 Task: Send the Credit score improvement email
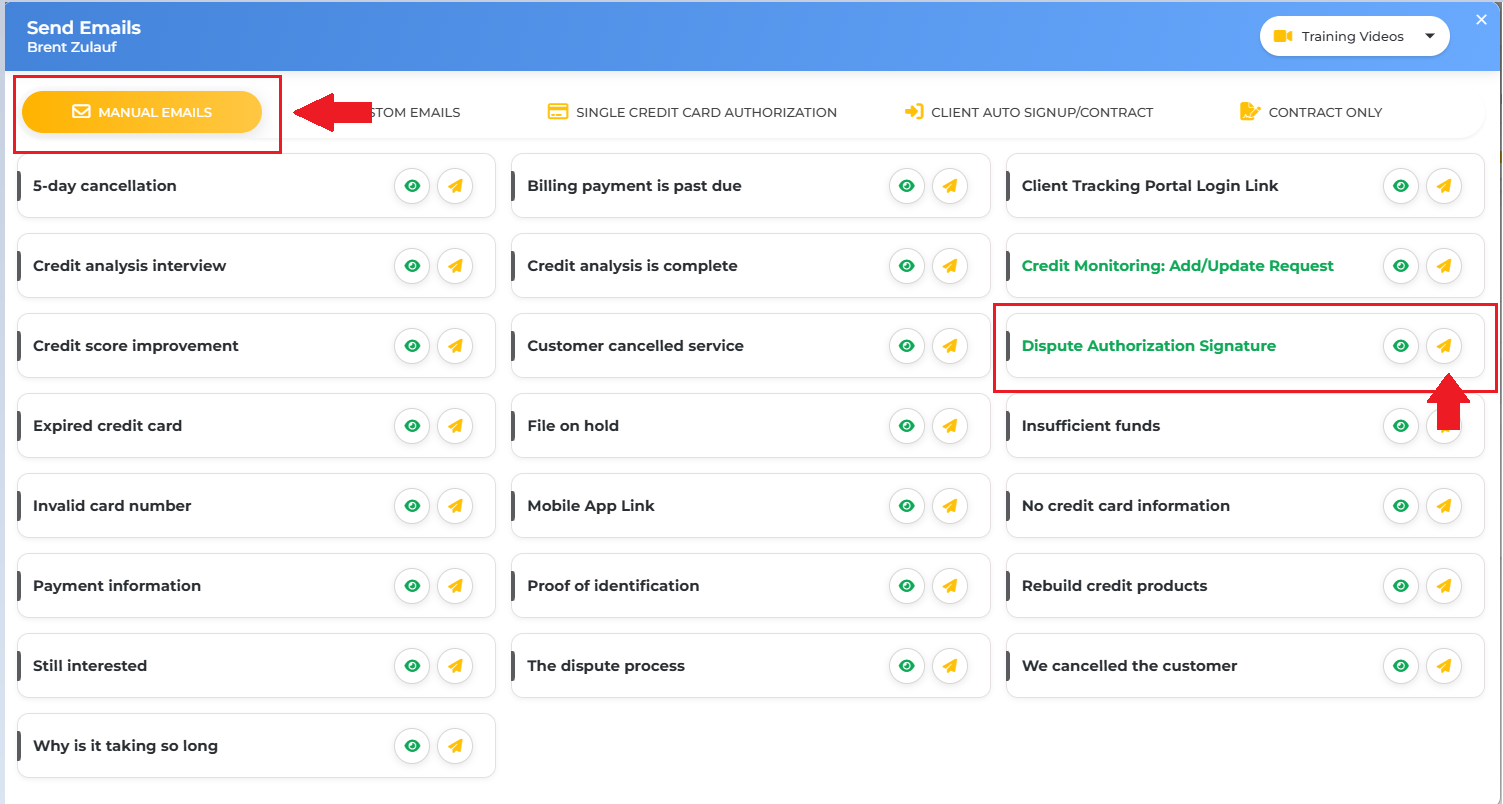(455, 346)
